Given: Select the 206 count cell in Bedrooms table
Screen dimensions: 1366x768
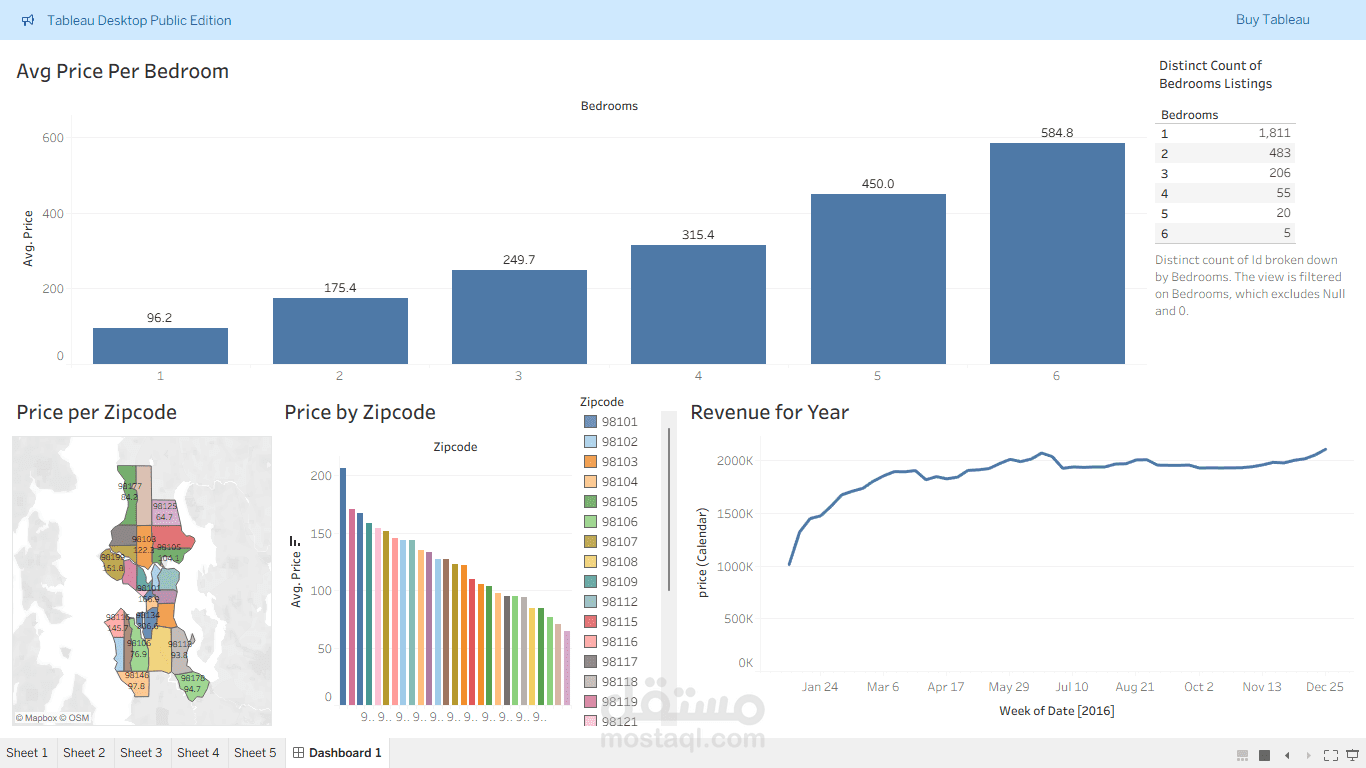Looking at the screenshot, I should [x=1280, y=173].
